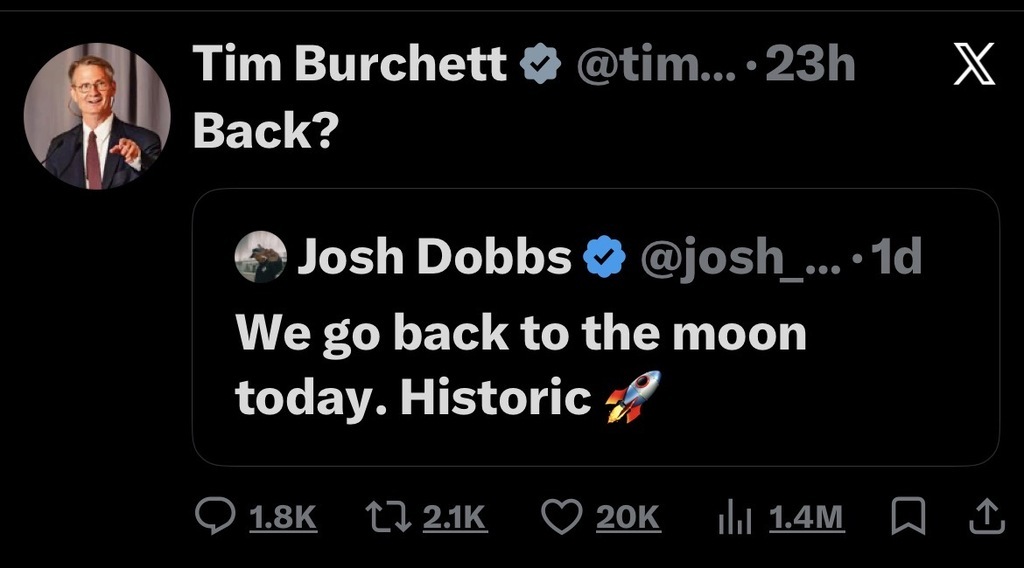Click the 1.8K replies count
Image resolution: width=1024 pixels, height=568 pixels.
click(282, 517)
